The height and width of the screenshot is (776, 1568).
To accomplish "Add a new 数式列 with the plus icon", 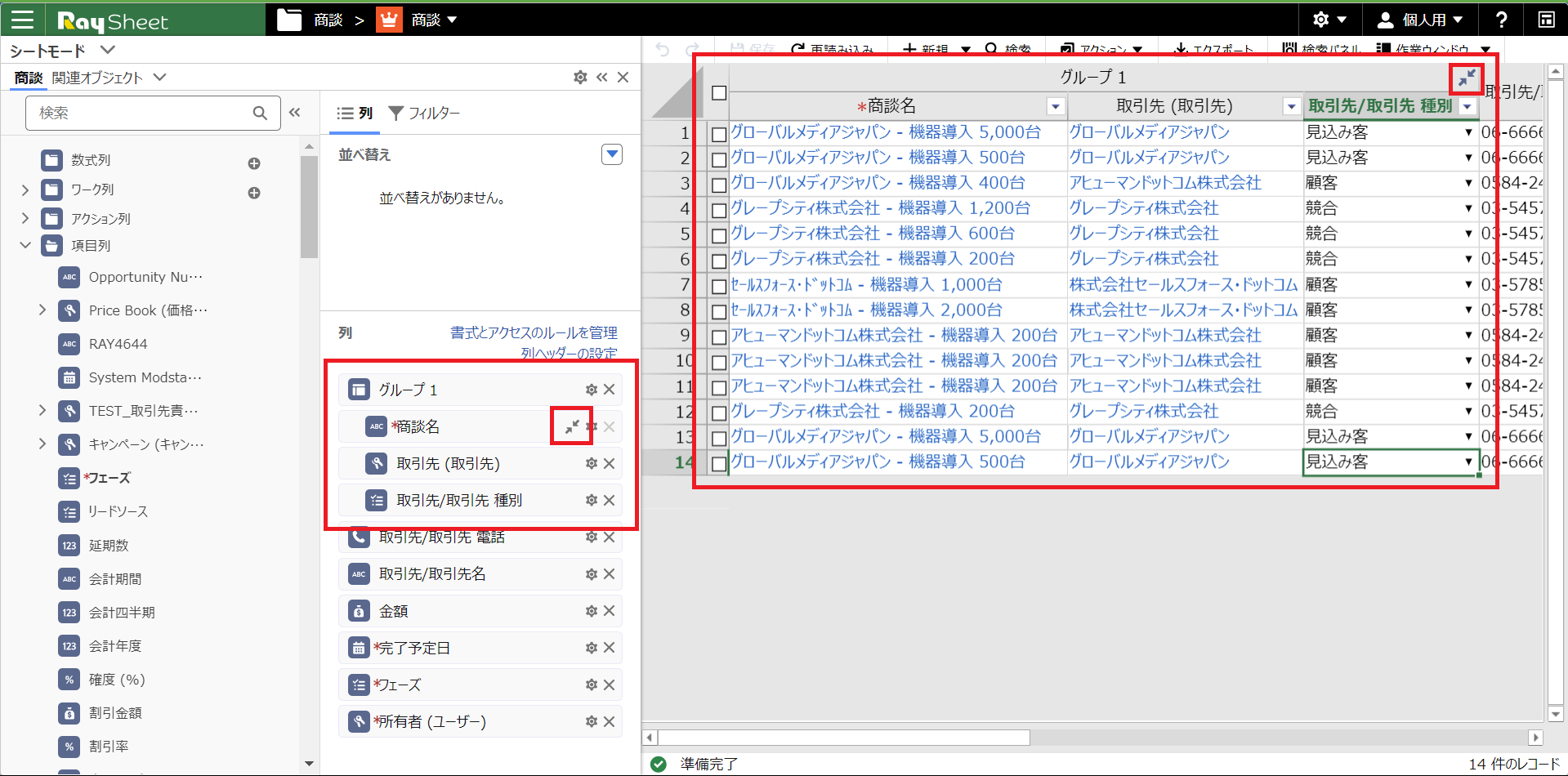I will (x=254, y=163).
